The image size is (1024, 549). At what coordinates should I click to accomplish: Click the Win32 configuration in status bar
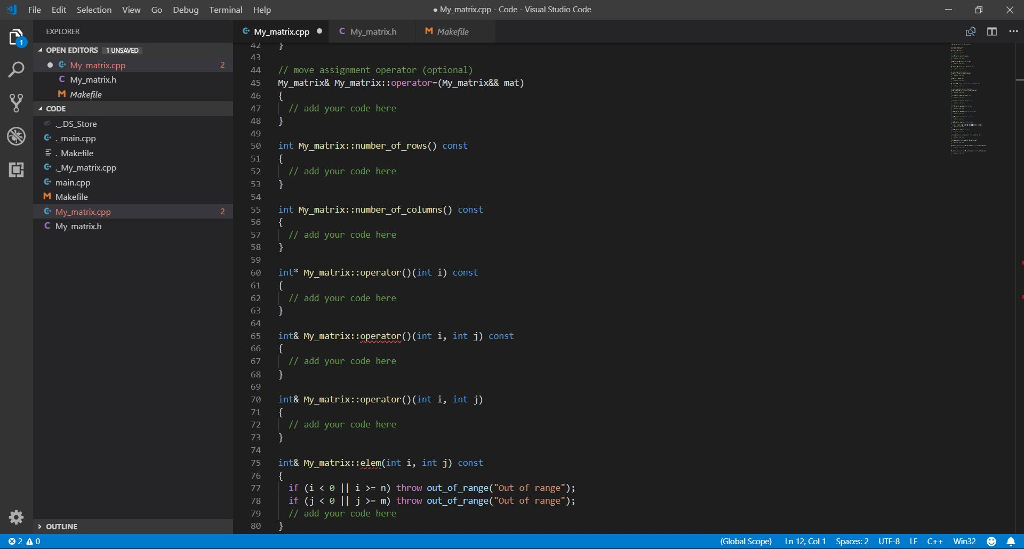click(964, 541)
